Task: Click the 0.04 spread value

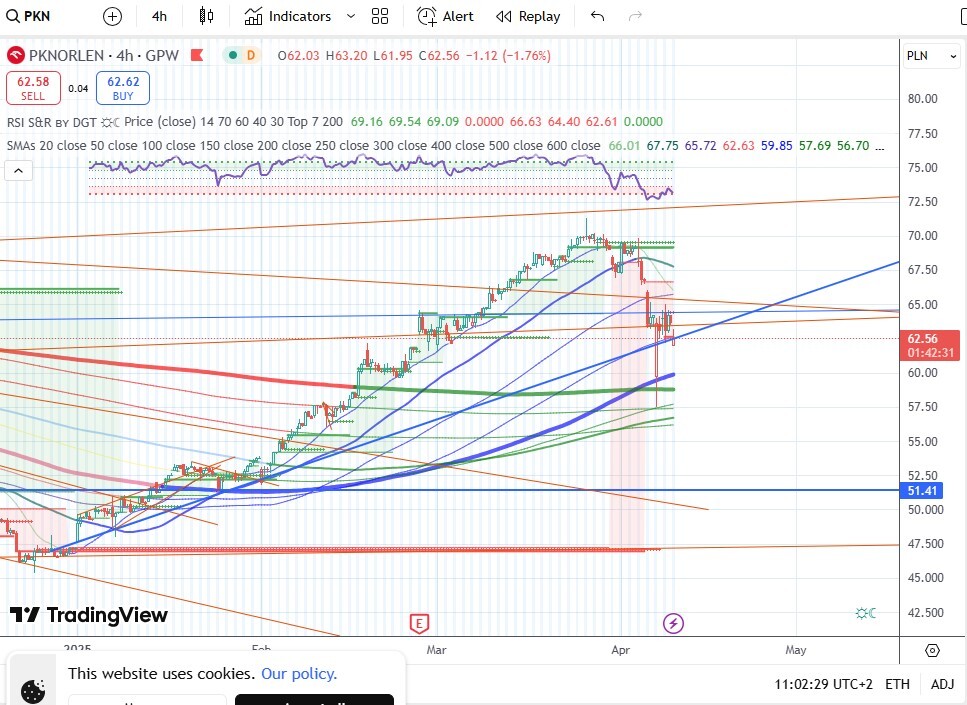Action: click(x=78, y=88)
